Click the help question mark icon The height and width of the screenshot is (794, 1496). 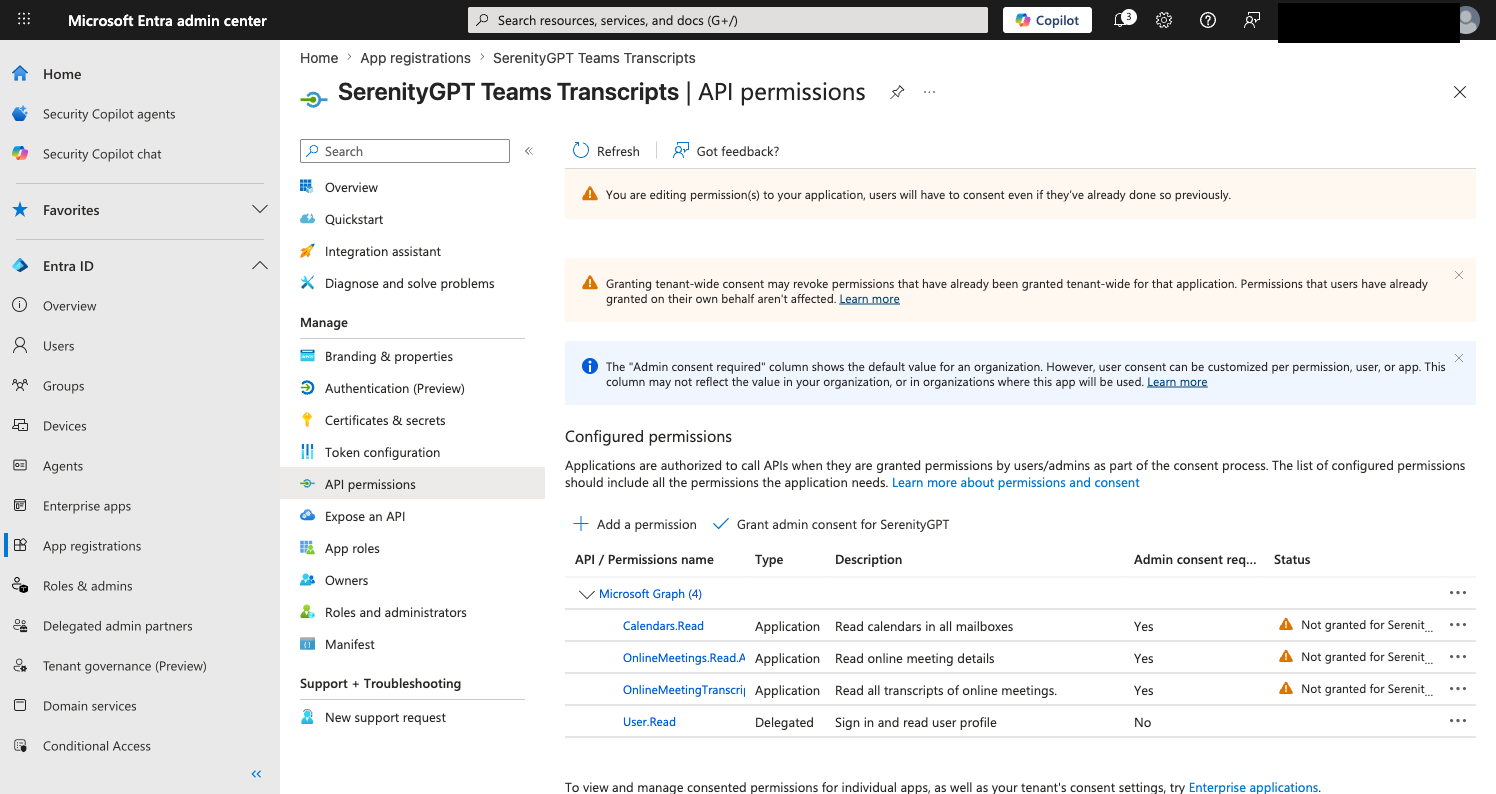1208,20
